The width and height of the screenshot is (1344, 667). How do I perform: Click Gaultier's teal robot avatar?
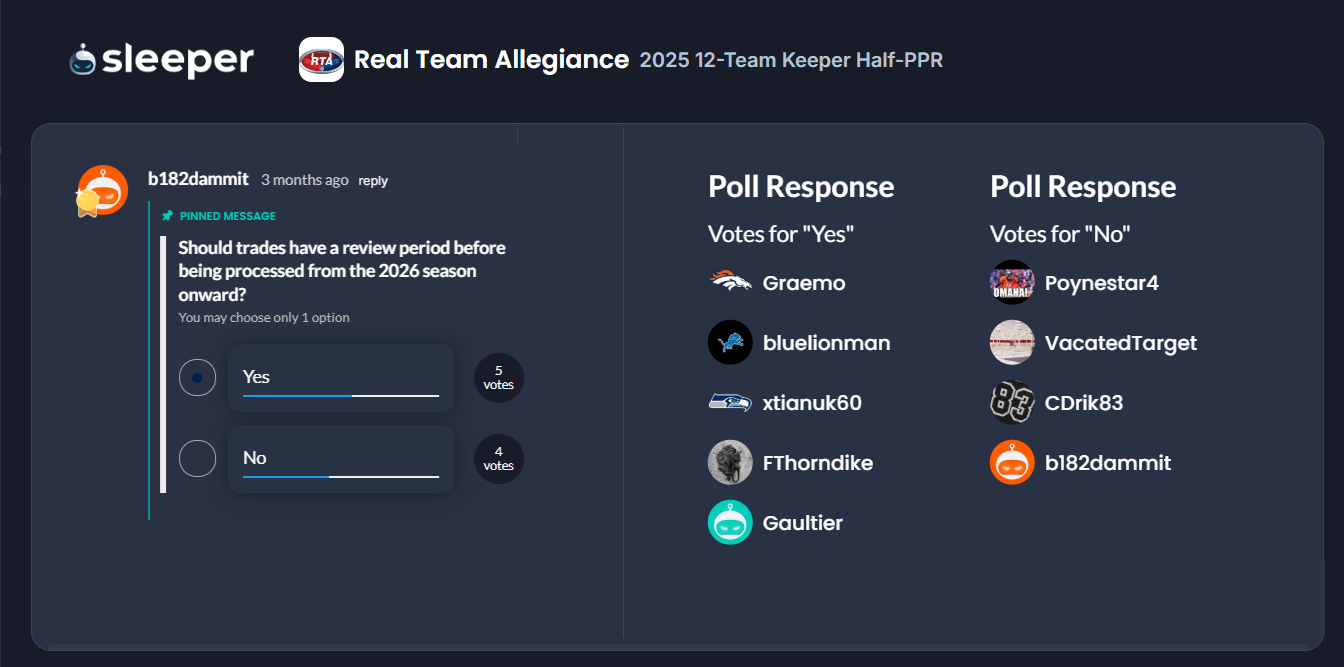point(730,523)
